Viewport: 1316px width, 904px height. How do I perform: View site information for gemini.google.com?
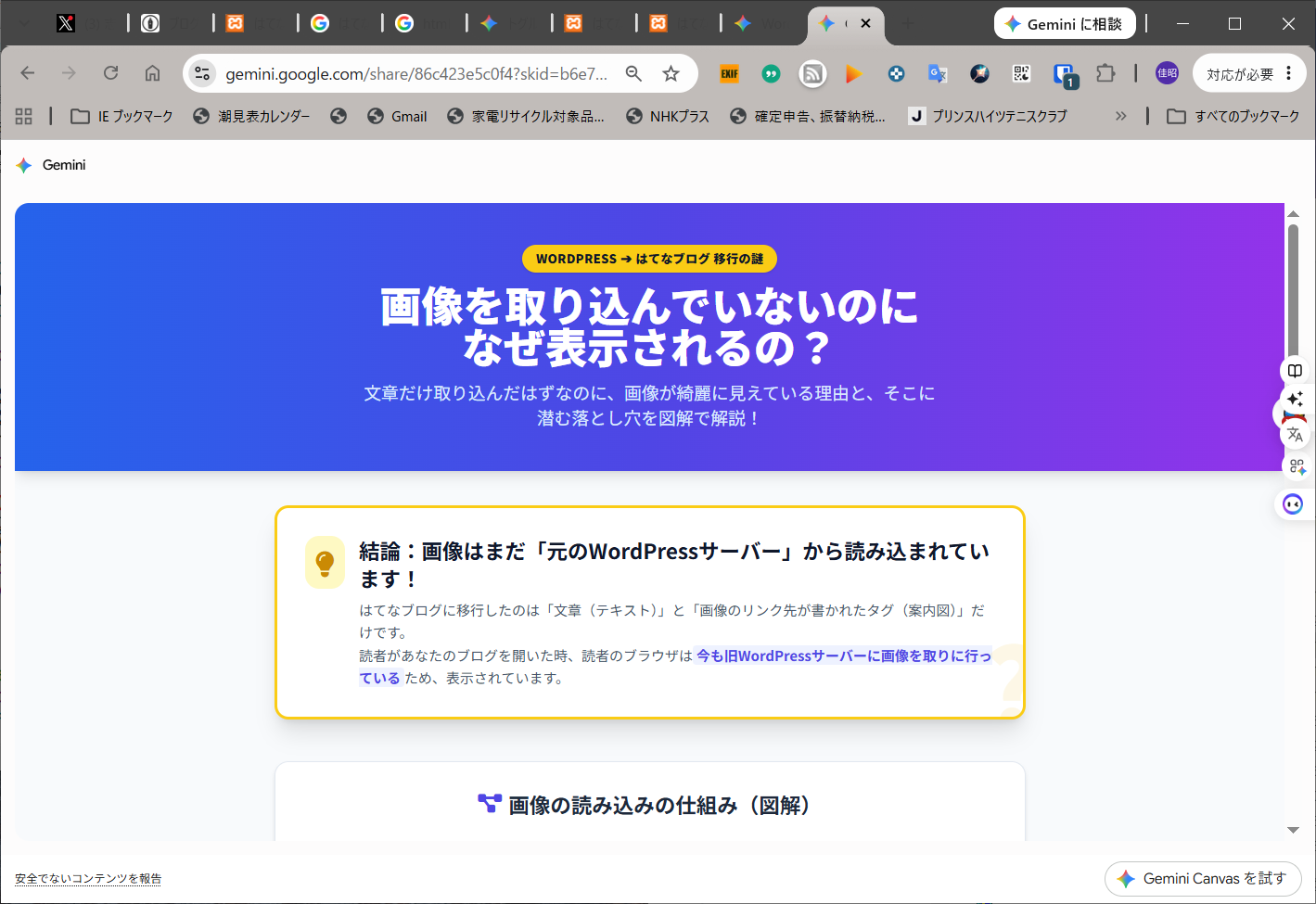click(202, 73)
